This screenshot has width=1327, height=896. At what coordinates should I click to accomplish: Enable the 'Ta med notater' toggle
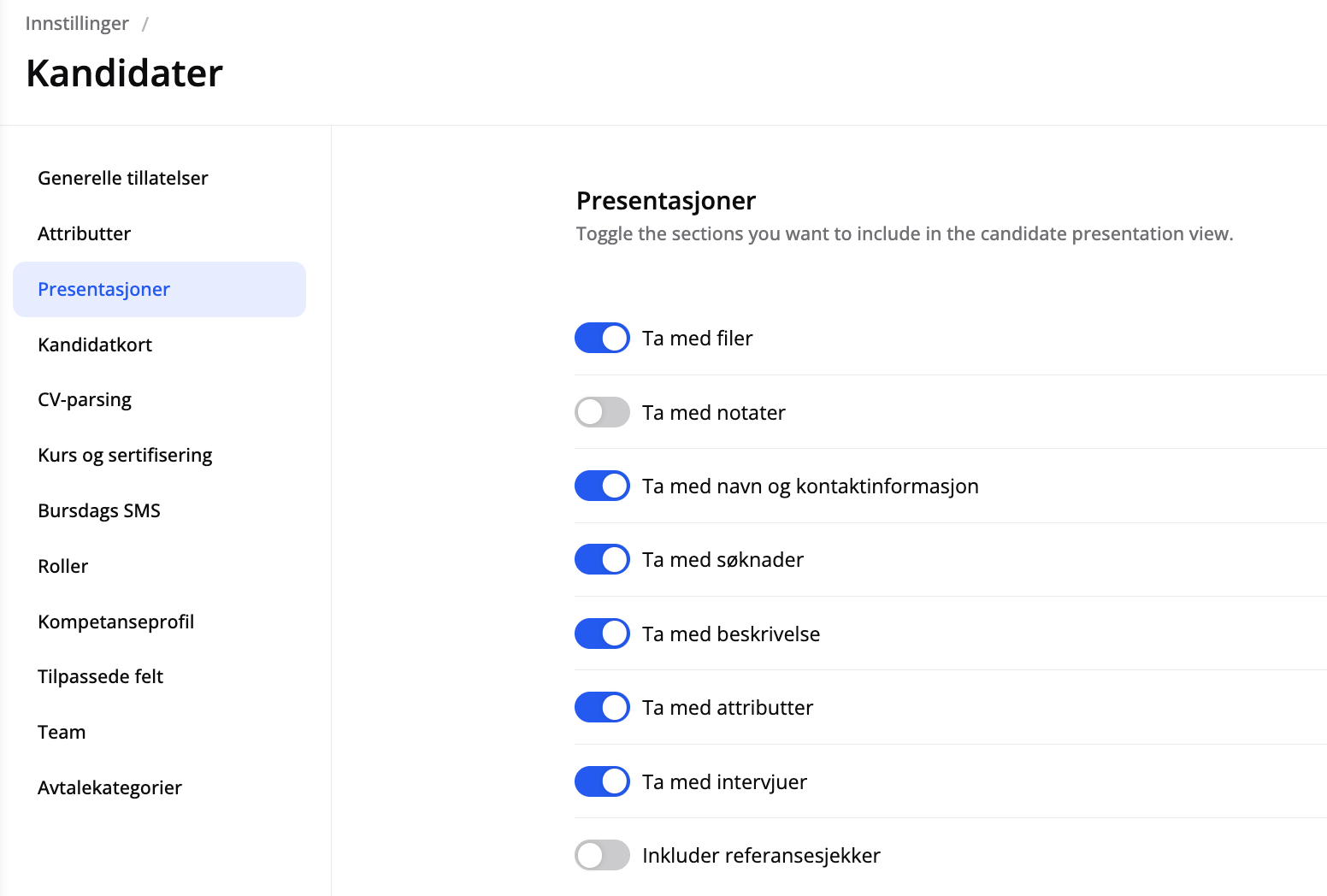[602, 412]
